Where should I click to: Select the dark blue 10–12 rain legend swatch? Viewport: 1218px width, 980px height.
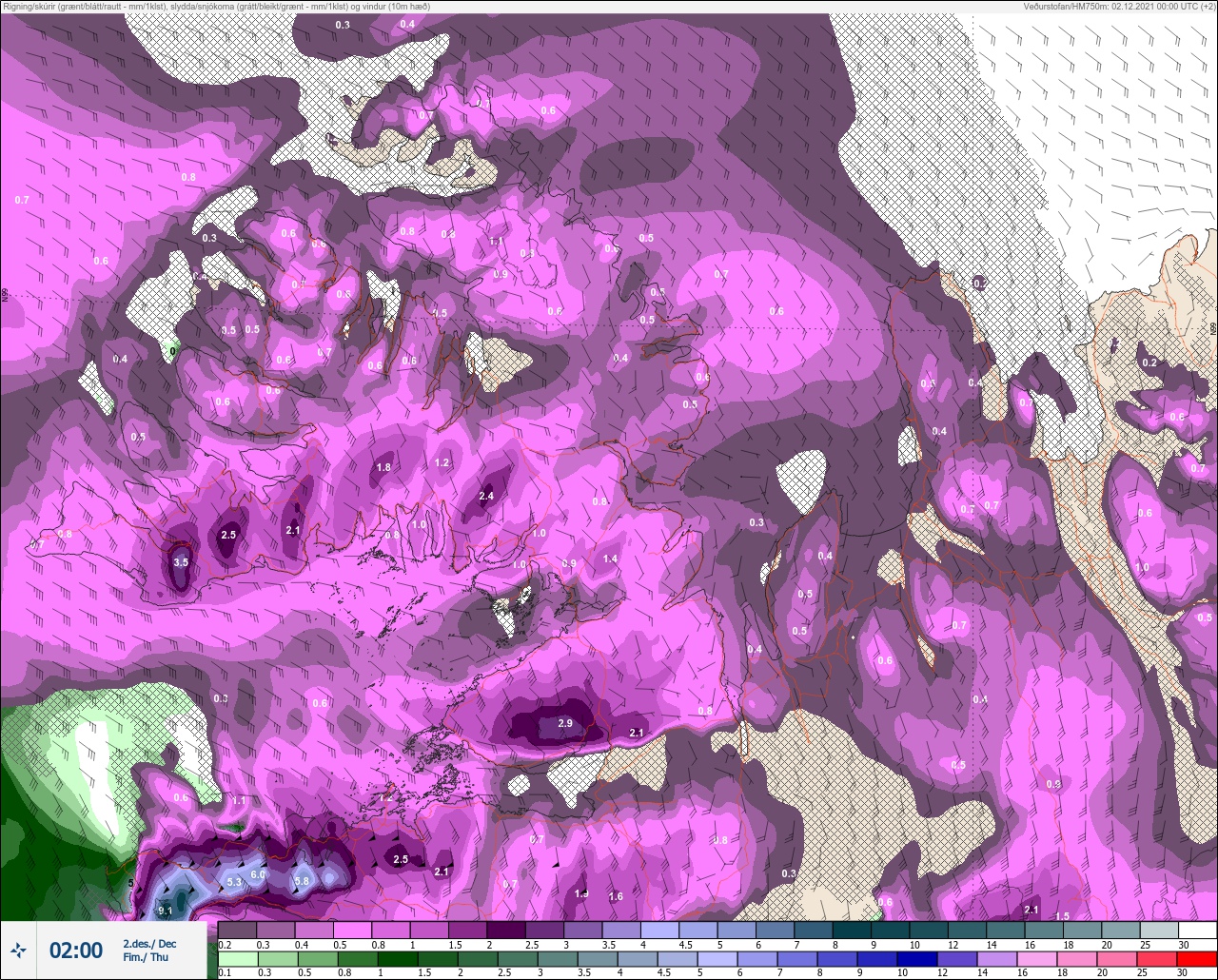(x=919, y=959)
